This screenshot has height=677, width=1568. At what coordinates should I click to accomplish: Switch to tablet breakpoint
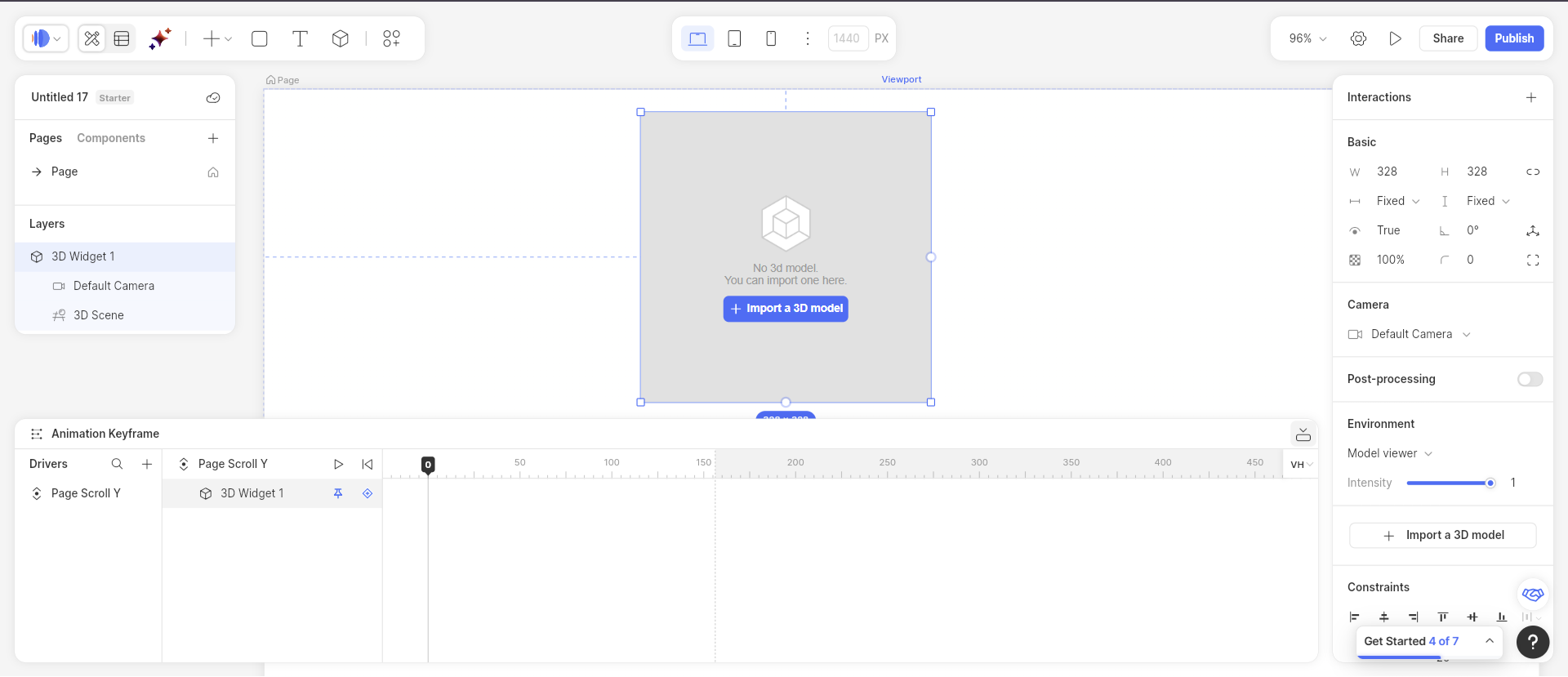click(734, 38)
